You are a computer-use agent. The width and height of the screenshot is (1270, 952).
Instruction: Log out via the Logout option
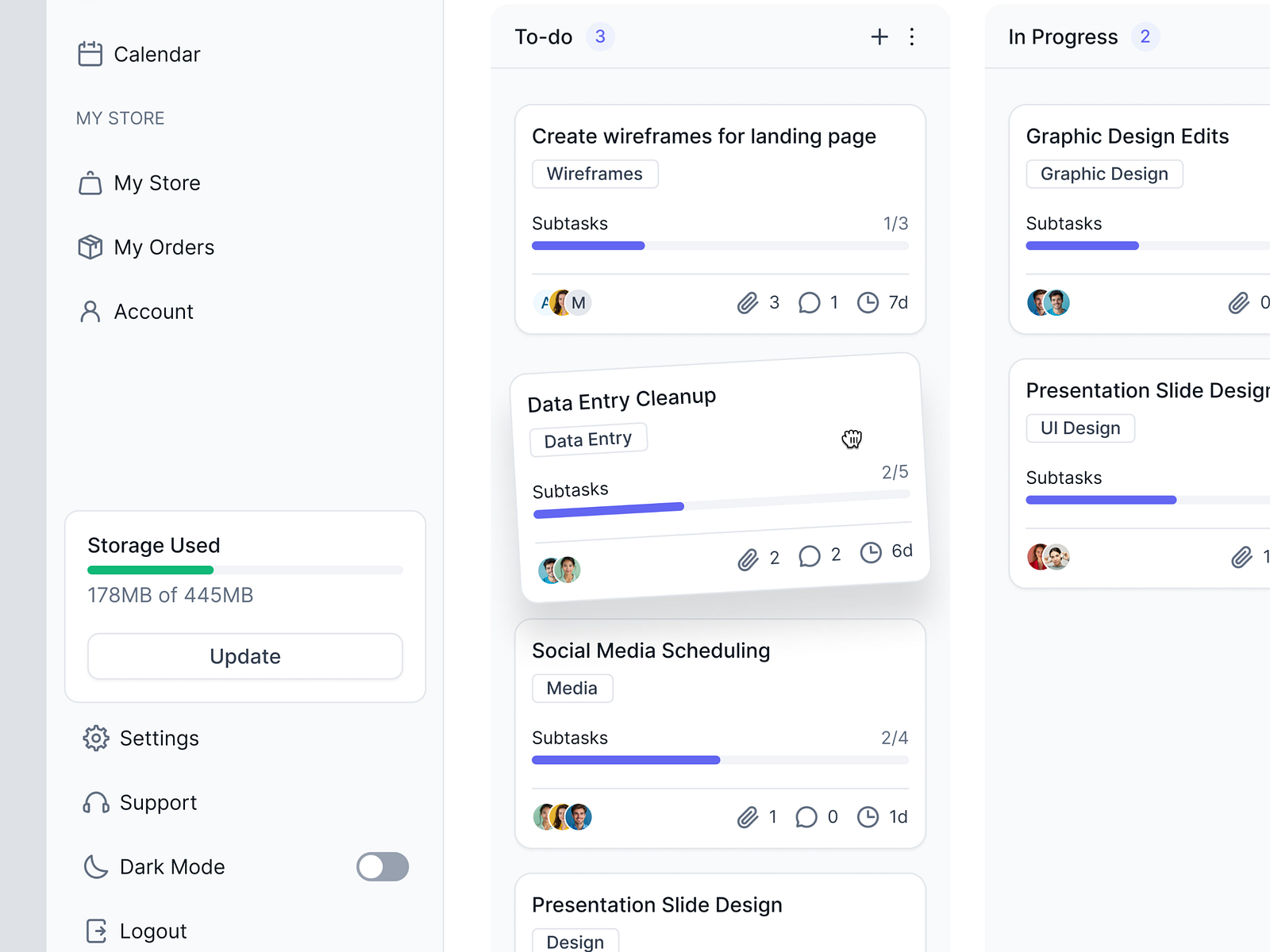152,930
